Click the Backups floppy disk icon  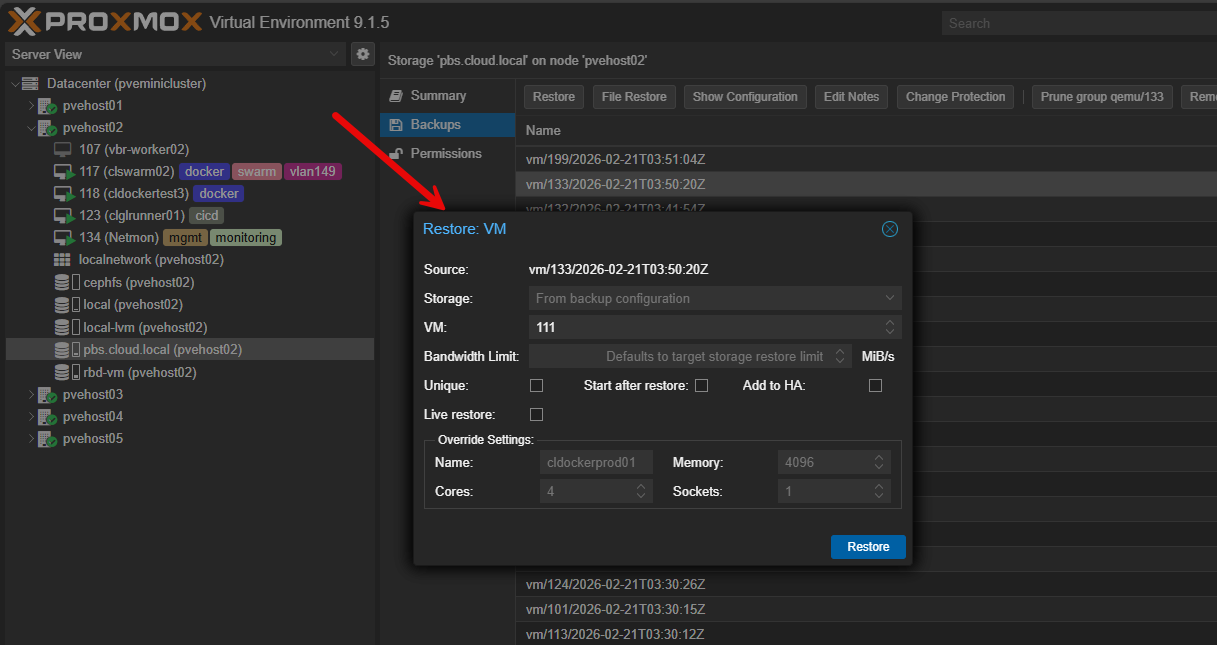tap(395, 125)
